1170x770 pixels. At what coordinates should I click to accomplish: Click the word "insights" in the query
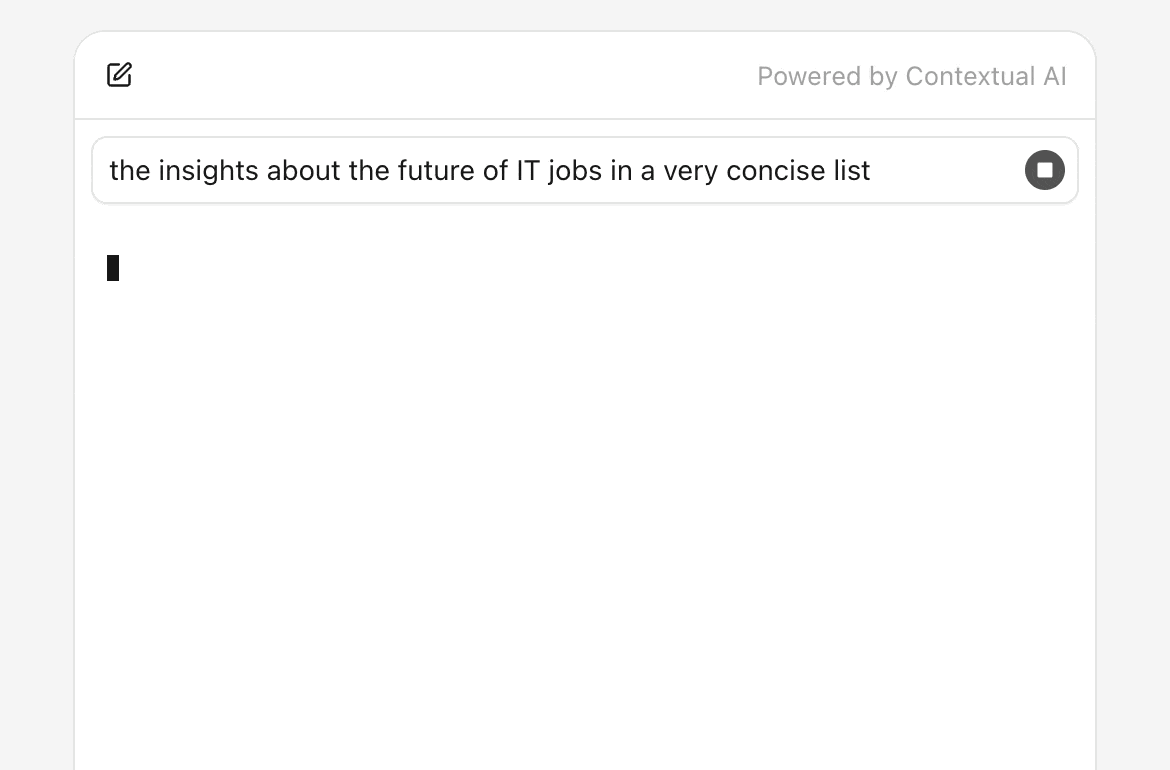tap(208, 171)
